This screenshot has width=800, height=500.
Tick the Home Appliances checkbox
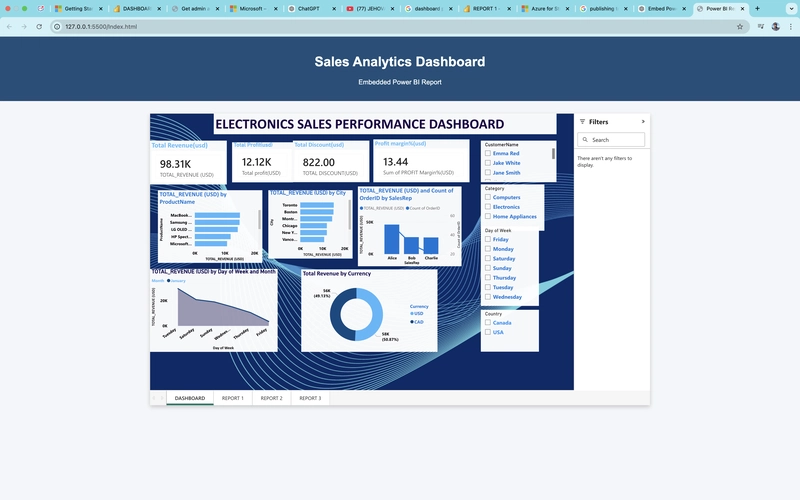coord(488,216)
